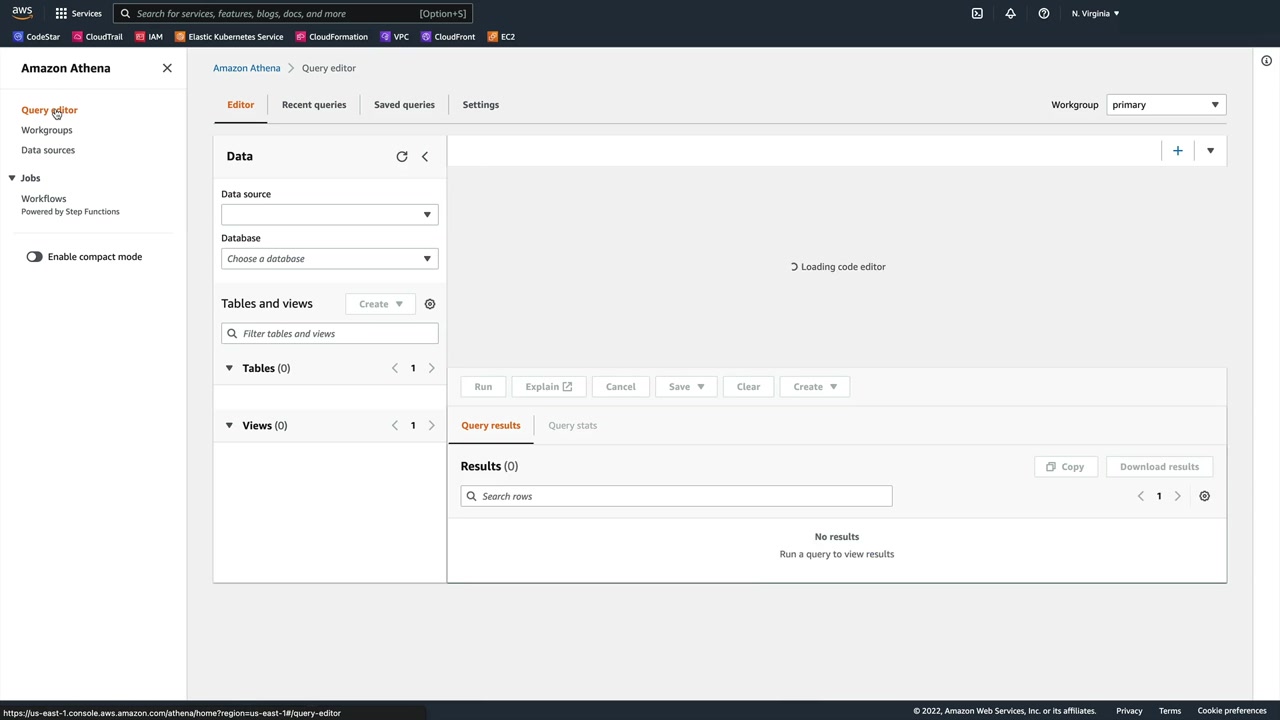Change the N. Virginia region selector

click(x=1095, y=13)
